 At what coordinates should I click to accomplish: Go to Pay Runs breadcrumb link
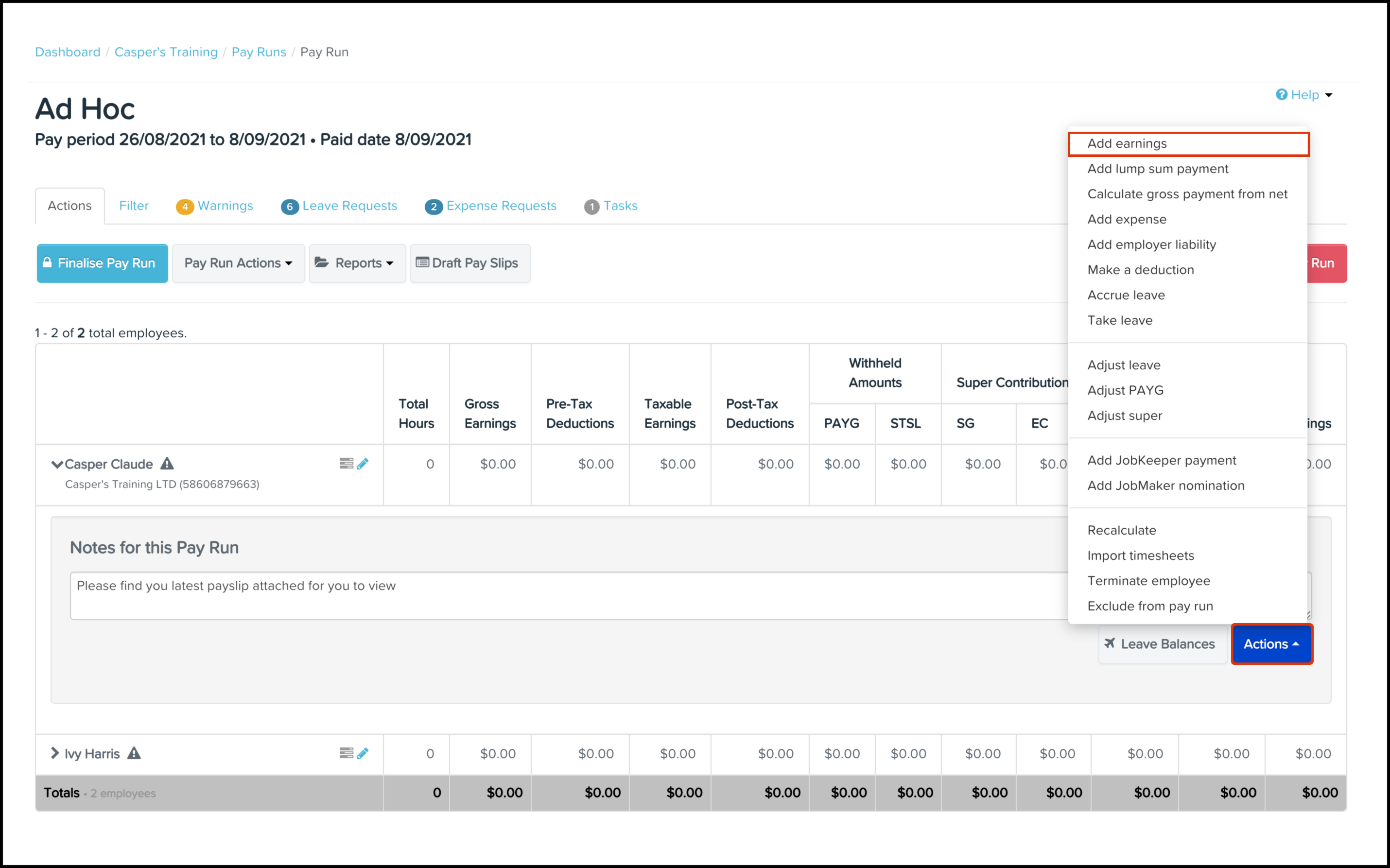(259, 52)
